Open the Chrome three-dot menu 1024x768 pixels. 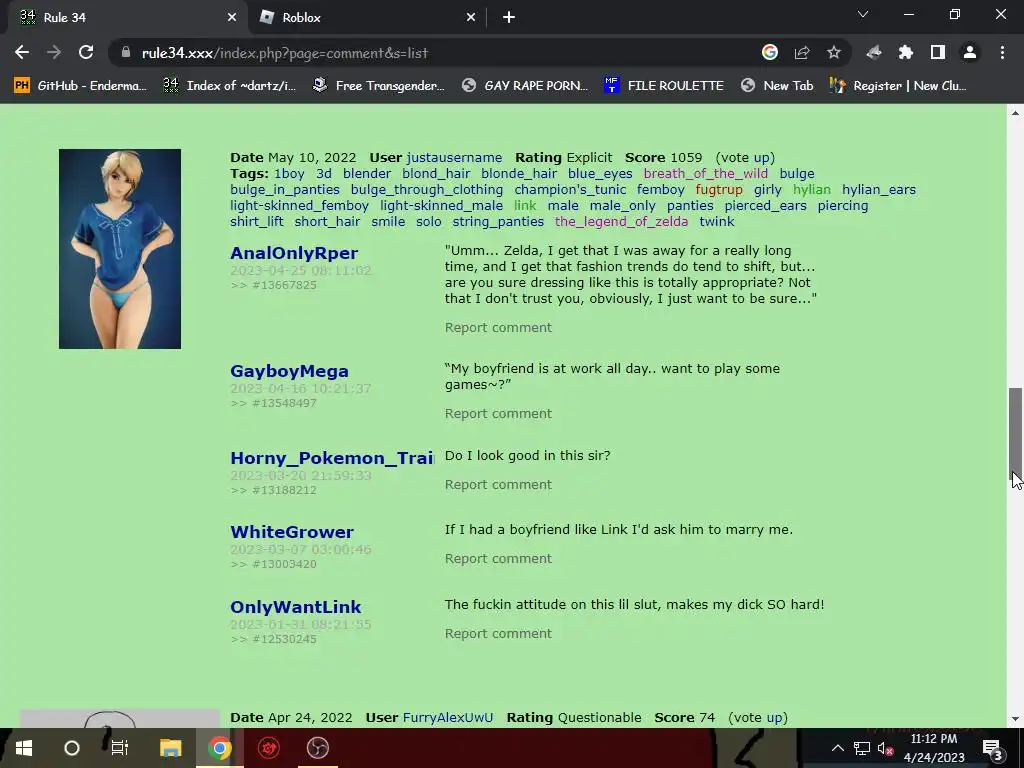[x=1002, y=52]
